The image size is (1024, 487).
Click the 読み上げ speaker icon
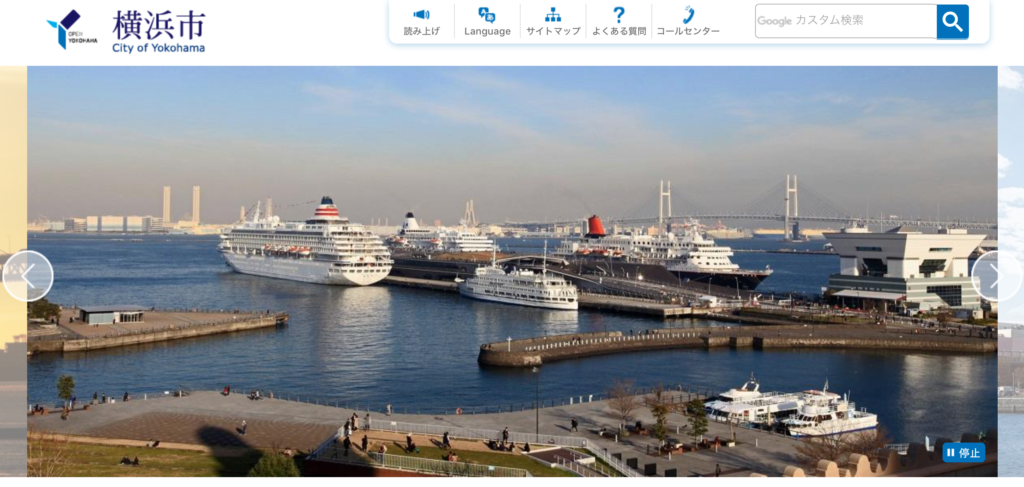pyautogui.click(x=421, y=14)
